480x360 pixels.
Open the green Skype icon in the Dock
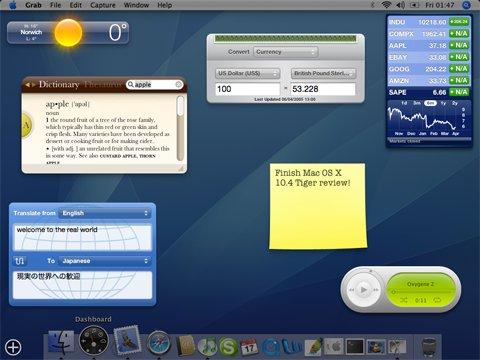click(228, 347)
